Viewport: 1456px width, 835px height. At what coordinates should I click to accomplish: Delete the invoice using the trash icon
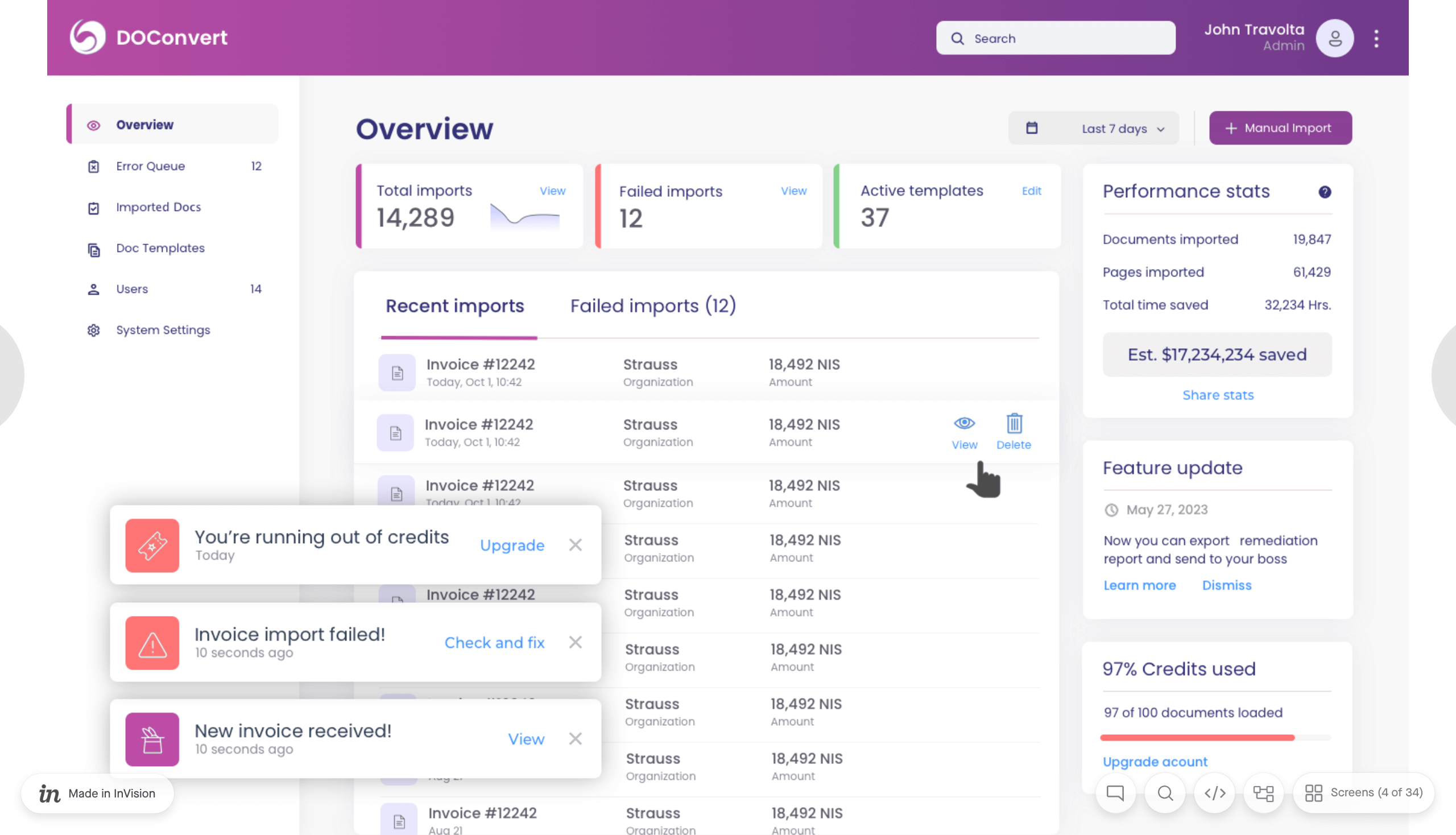coord(1014,424)
